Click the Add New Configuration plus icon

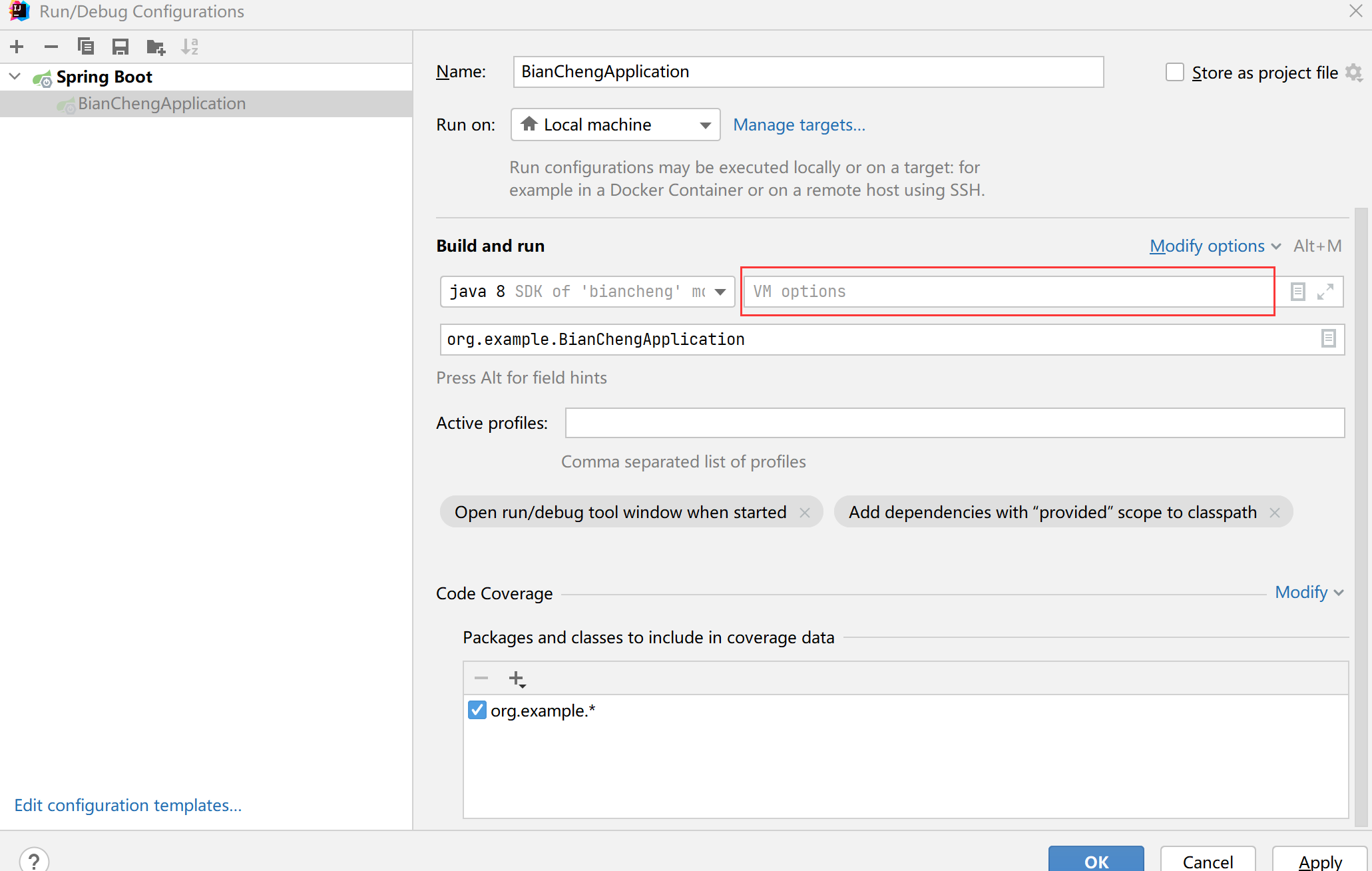point(17,47)
